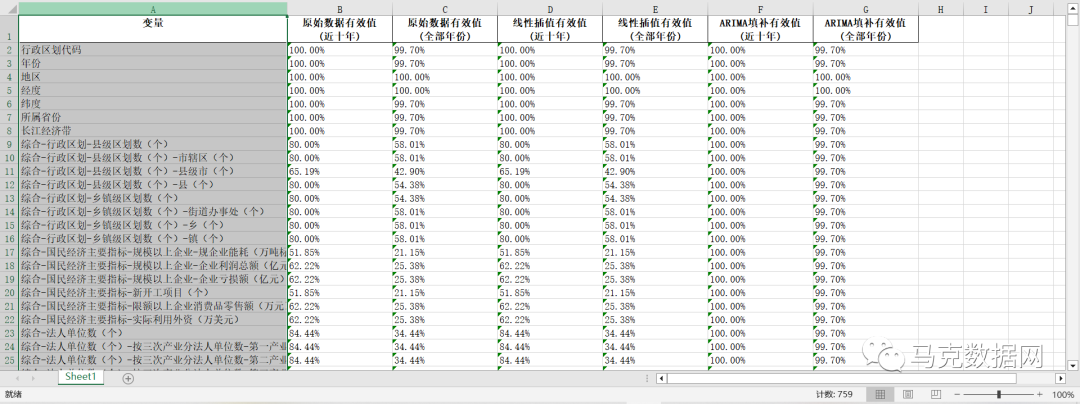This screenshot has height=404, width=1080.
Task: Click 线性插值有效值(全部年份) header cell
Action: pyautogui.click(x=655, y=30)
